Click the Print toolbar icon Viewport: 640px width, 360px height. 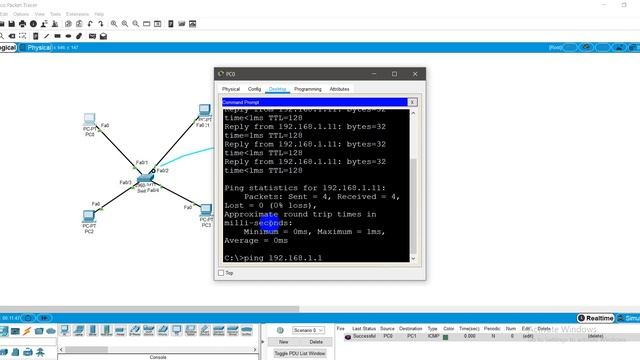click(22, 24)
